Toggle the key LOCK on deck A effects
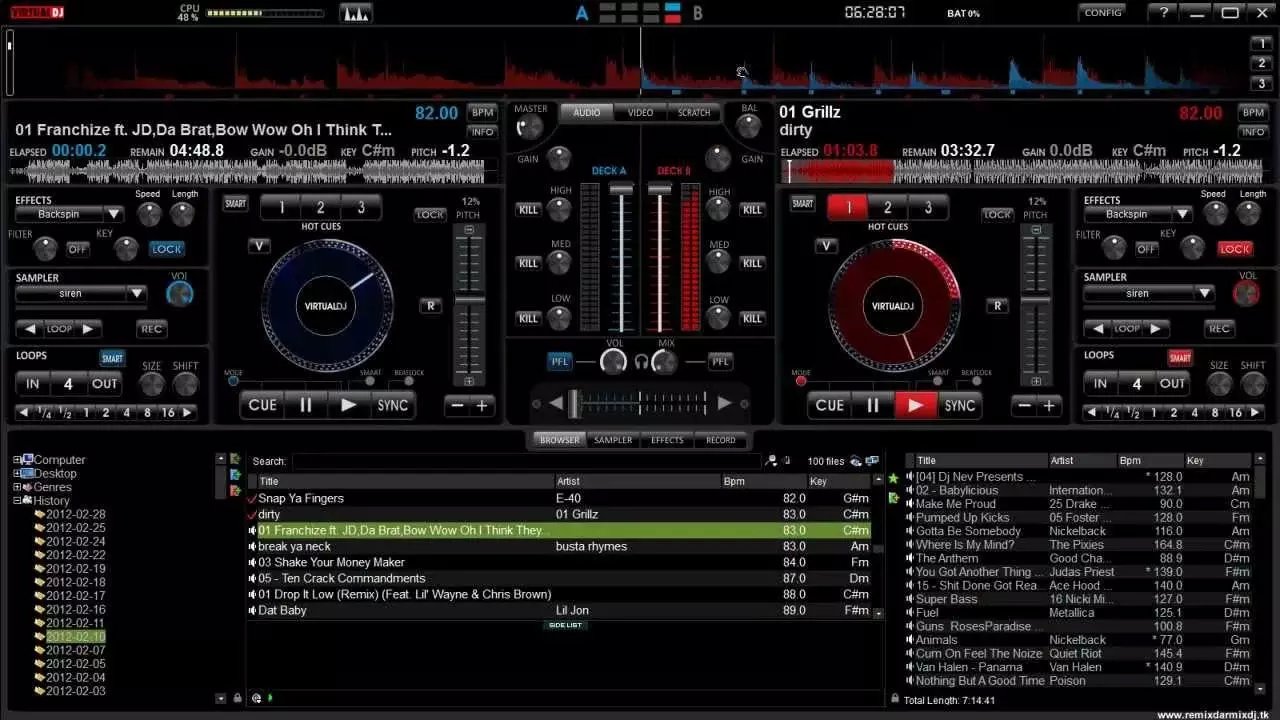 point(167,249)
